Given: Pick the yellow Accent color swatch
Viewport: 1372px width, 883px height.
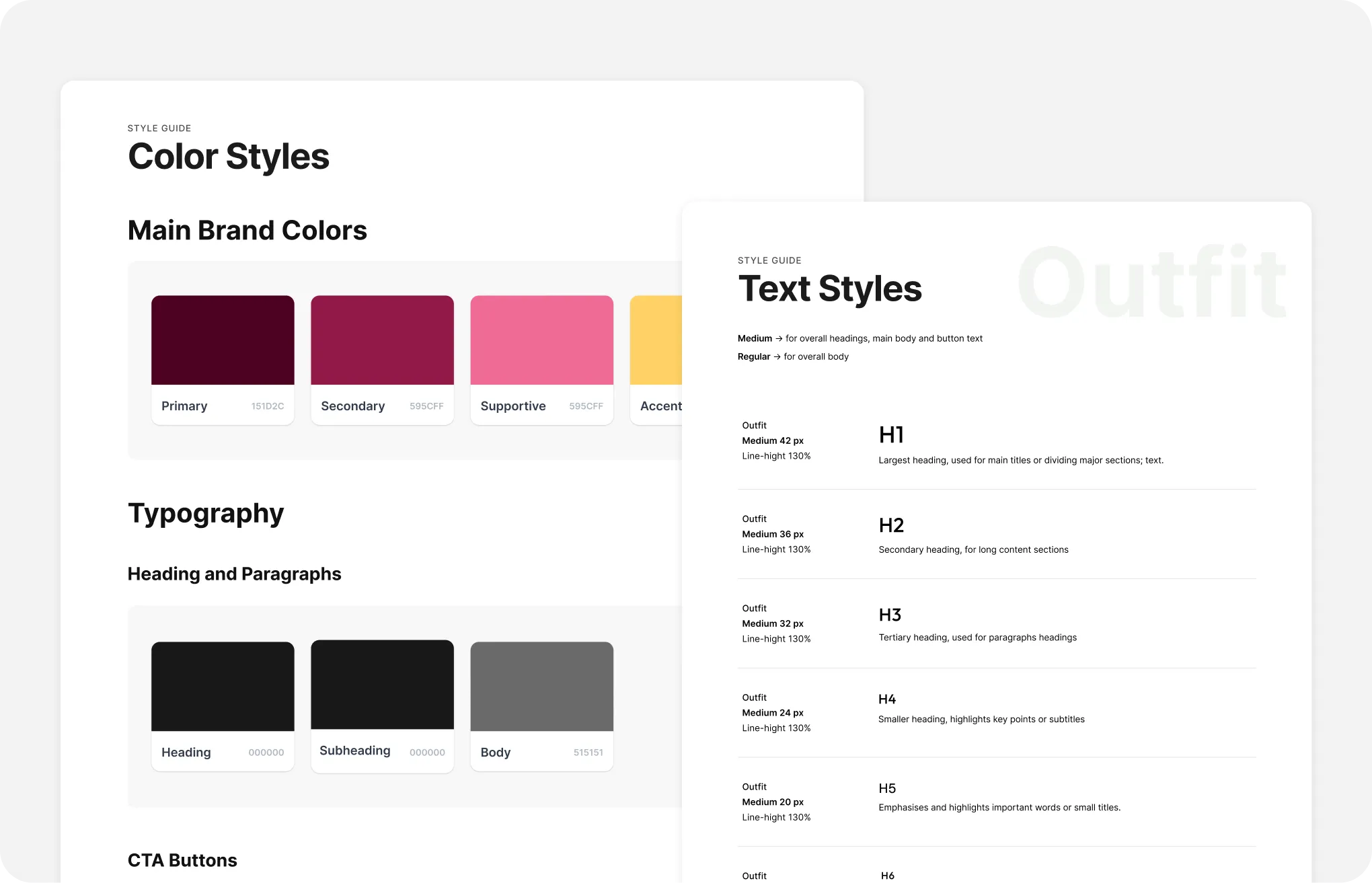Looking at the screenshot, I should (656, 340).
